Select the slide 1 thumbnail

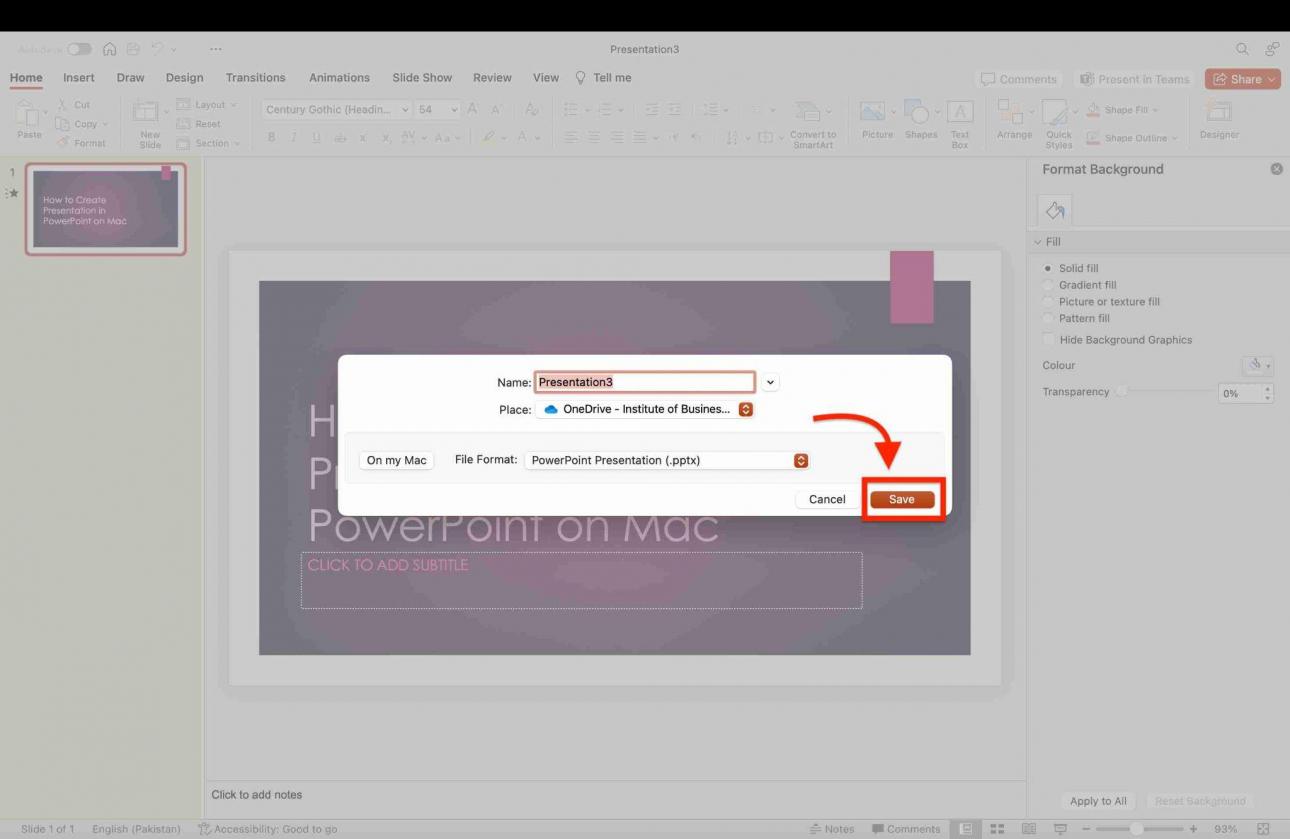pos(105,208)
